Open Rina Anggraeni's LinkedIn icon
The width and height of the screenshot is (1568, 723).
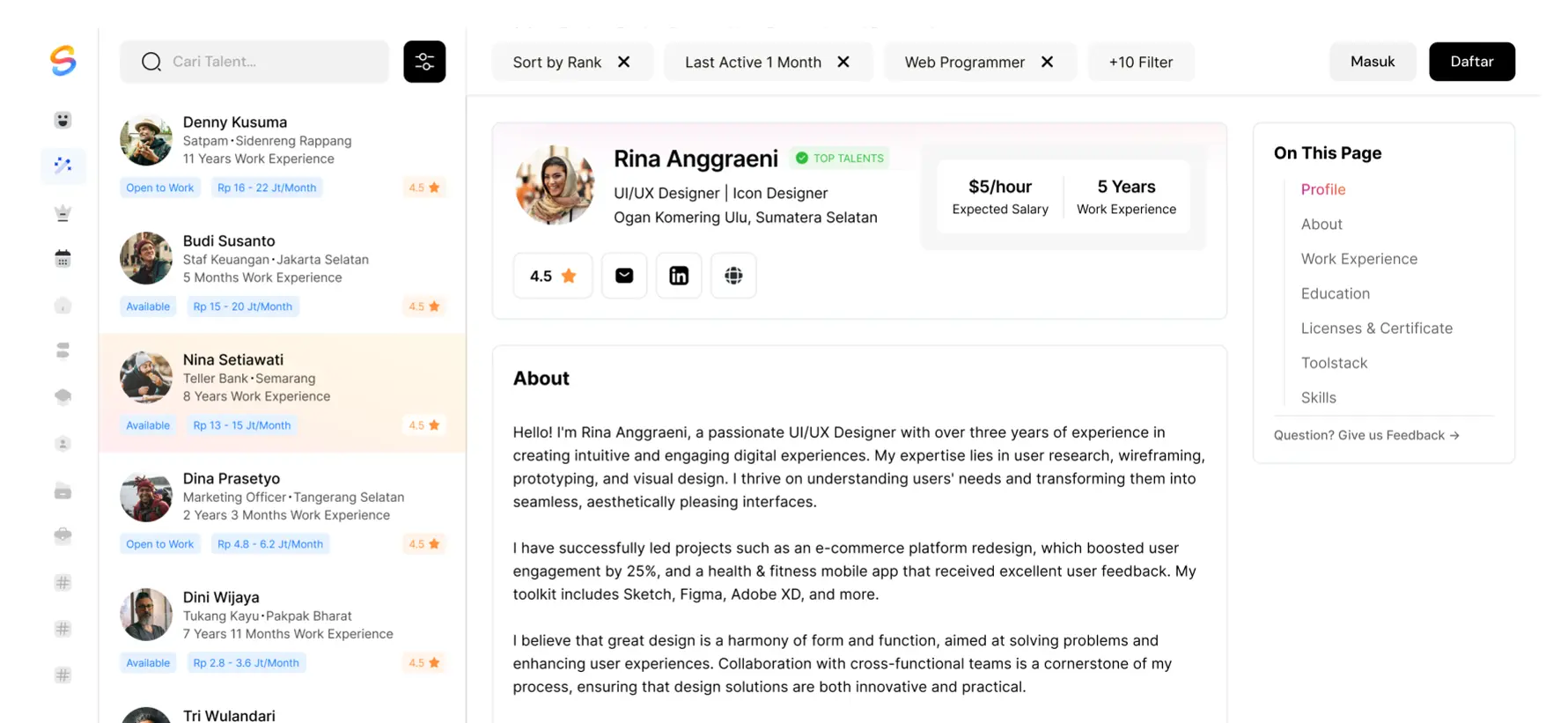point(679,276)
